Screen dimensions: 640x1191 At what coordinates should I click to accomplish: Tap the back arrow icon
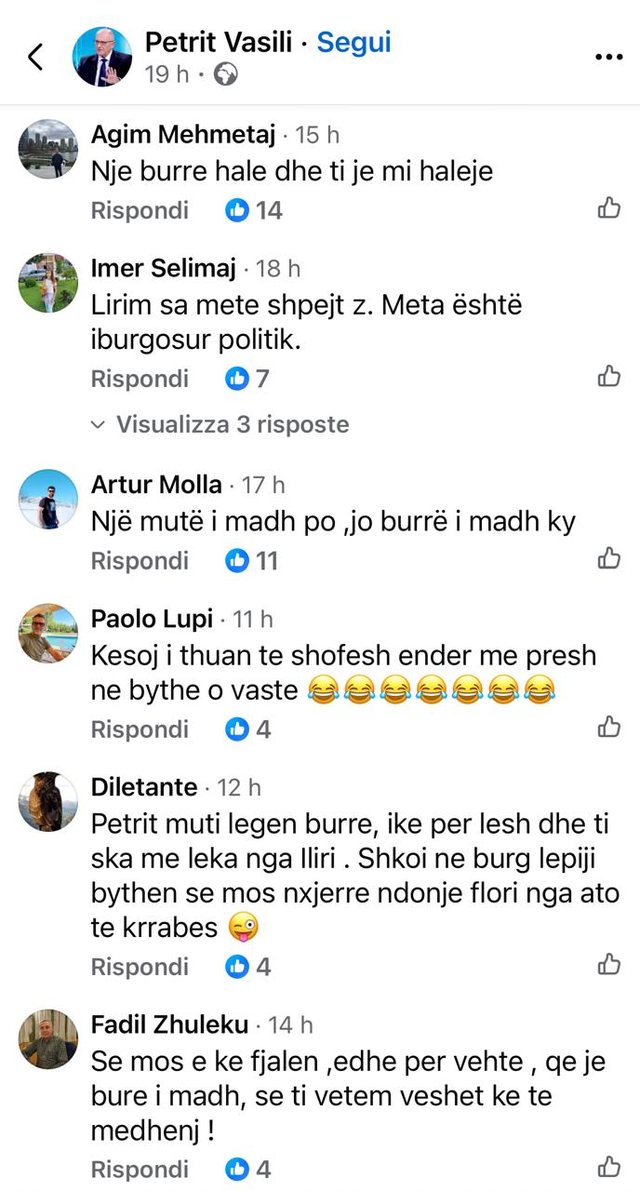[36, 57]
